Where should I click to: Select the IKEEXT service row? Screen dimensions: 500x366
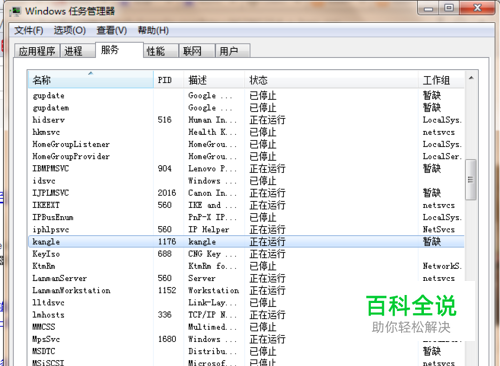tap(246, 205)
